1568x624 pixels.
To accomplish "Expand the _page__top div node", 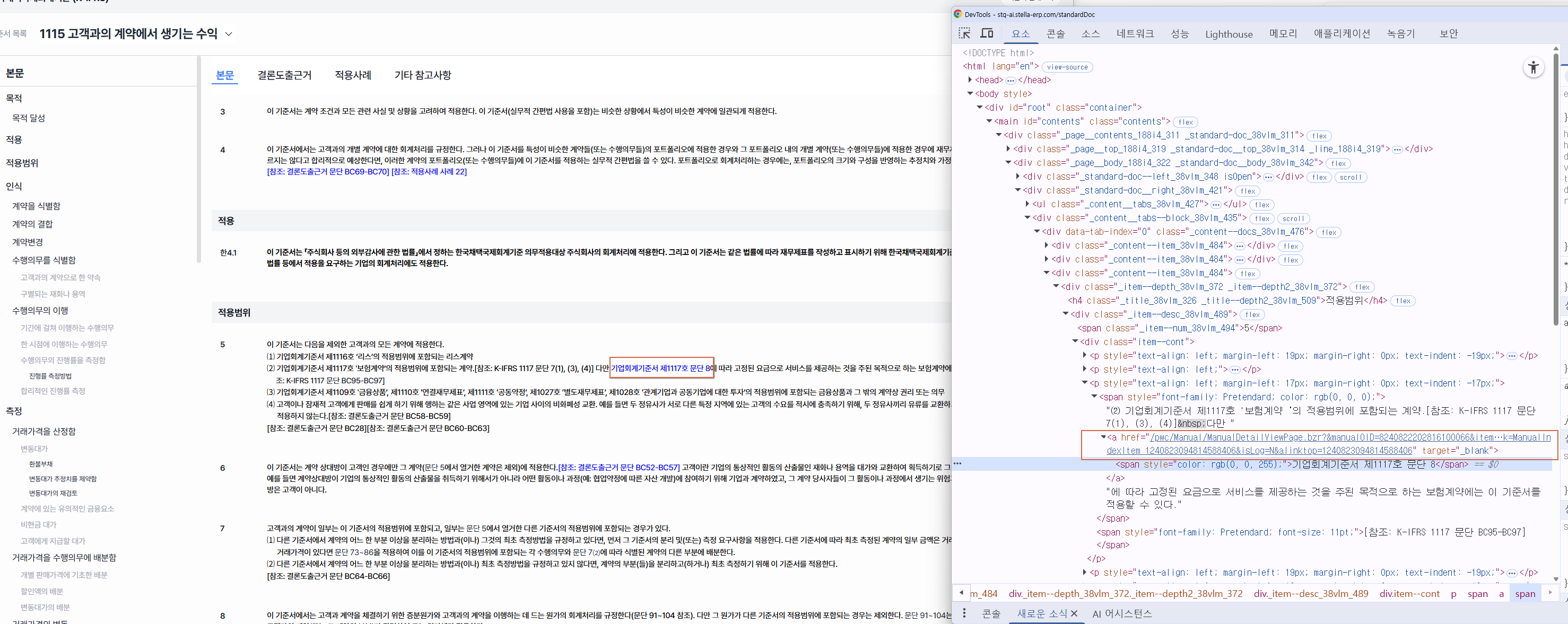I will coord(1008,148).
